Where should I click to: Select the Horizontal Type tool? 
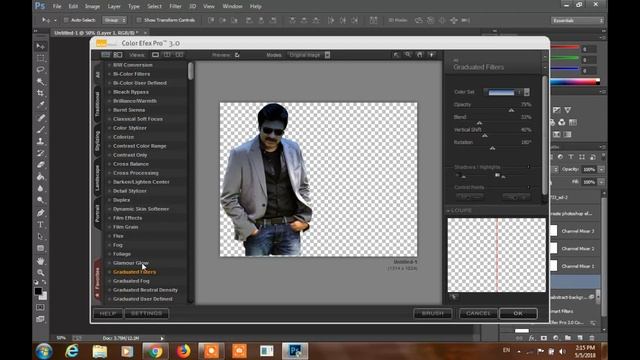(40, 224)
